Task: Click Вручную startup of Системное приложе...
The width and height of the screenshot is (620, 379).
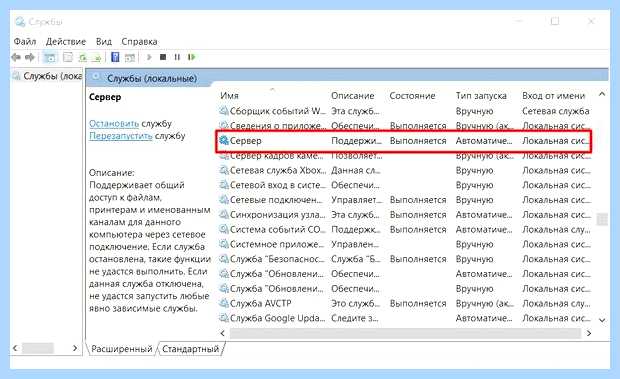Action: click(474, 245)
